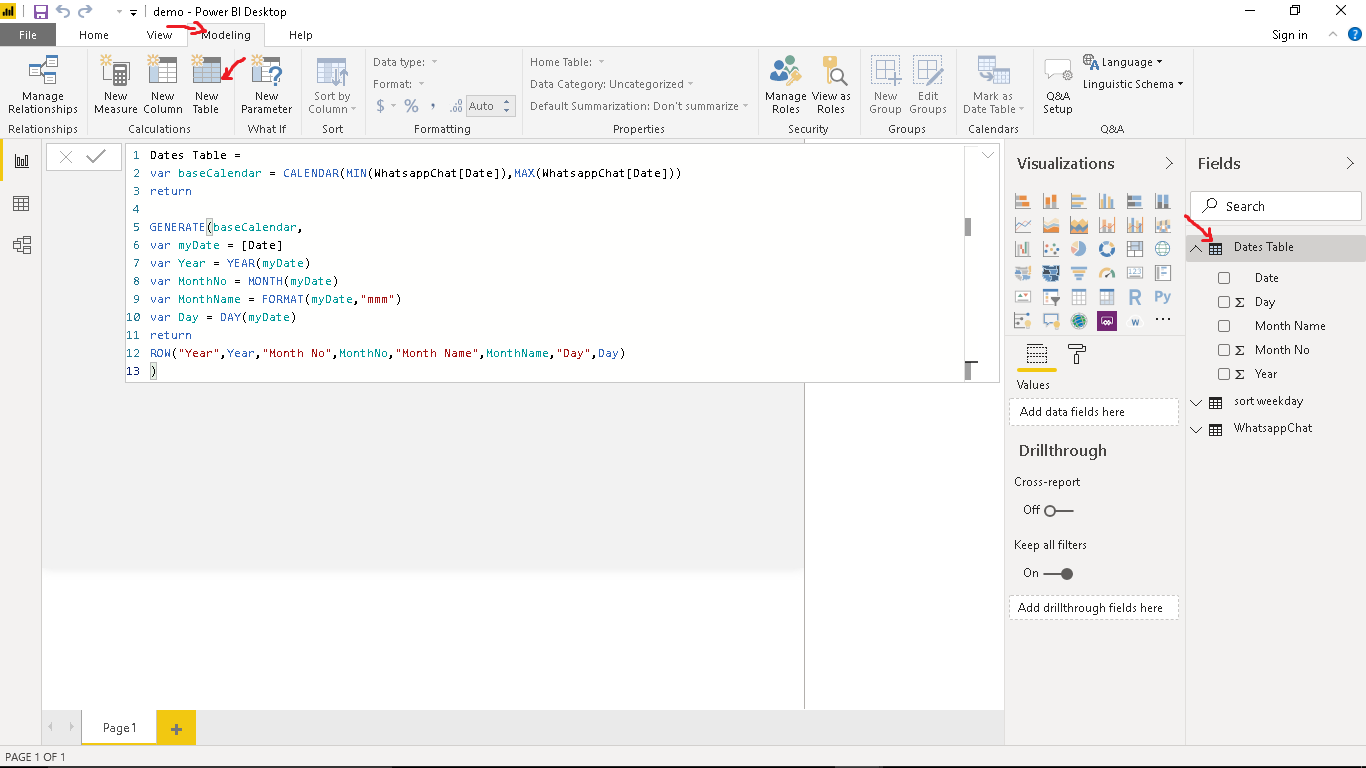1366x768 pixels.
Task: Open Manage Roles in Security group
Action: pyautogui.click(x=786, y=84)
